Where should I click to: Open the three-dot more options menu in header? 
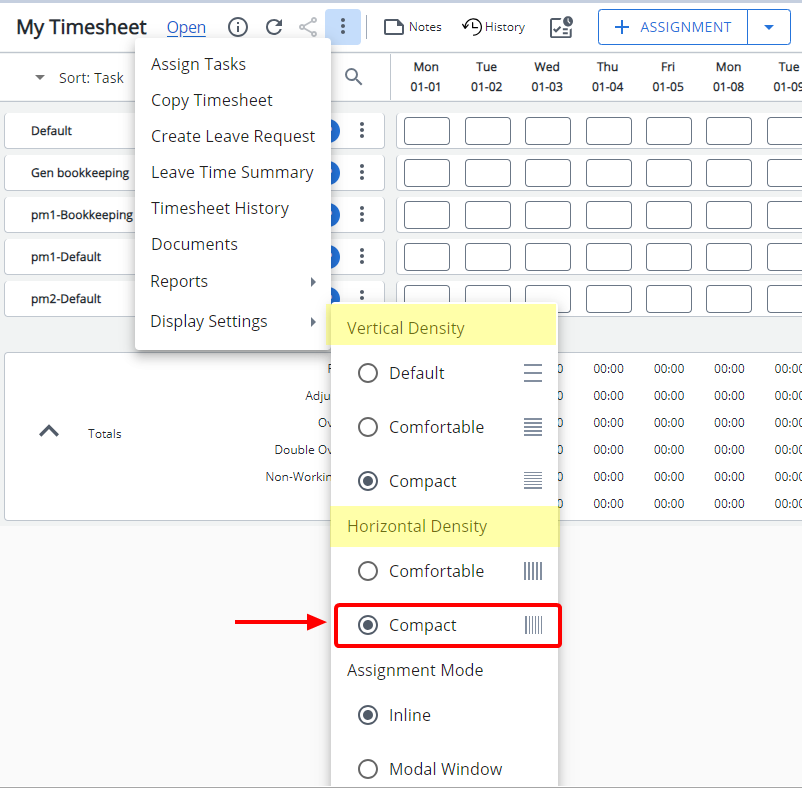(343, 27)
